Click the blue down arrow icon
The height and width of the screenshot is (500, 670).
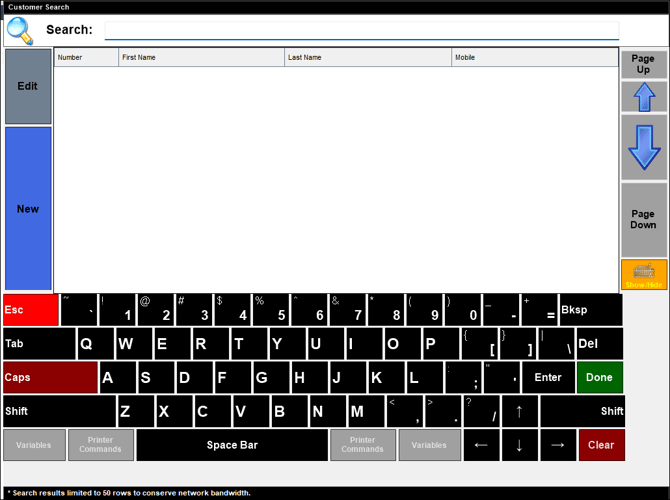644,147
